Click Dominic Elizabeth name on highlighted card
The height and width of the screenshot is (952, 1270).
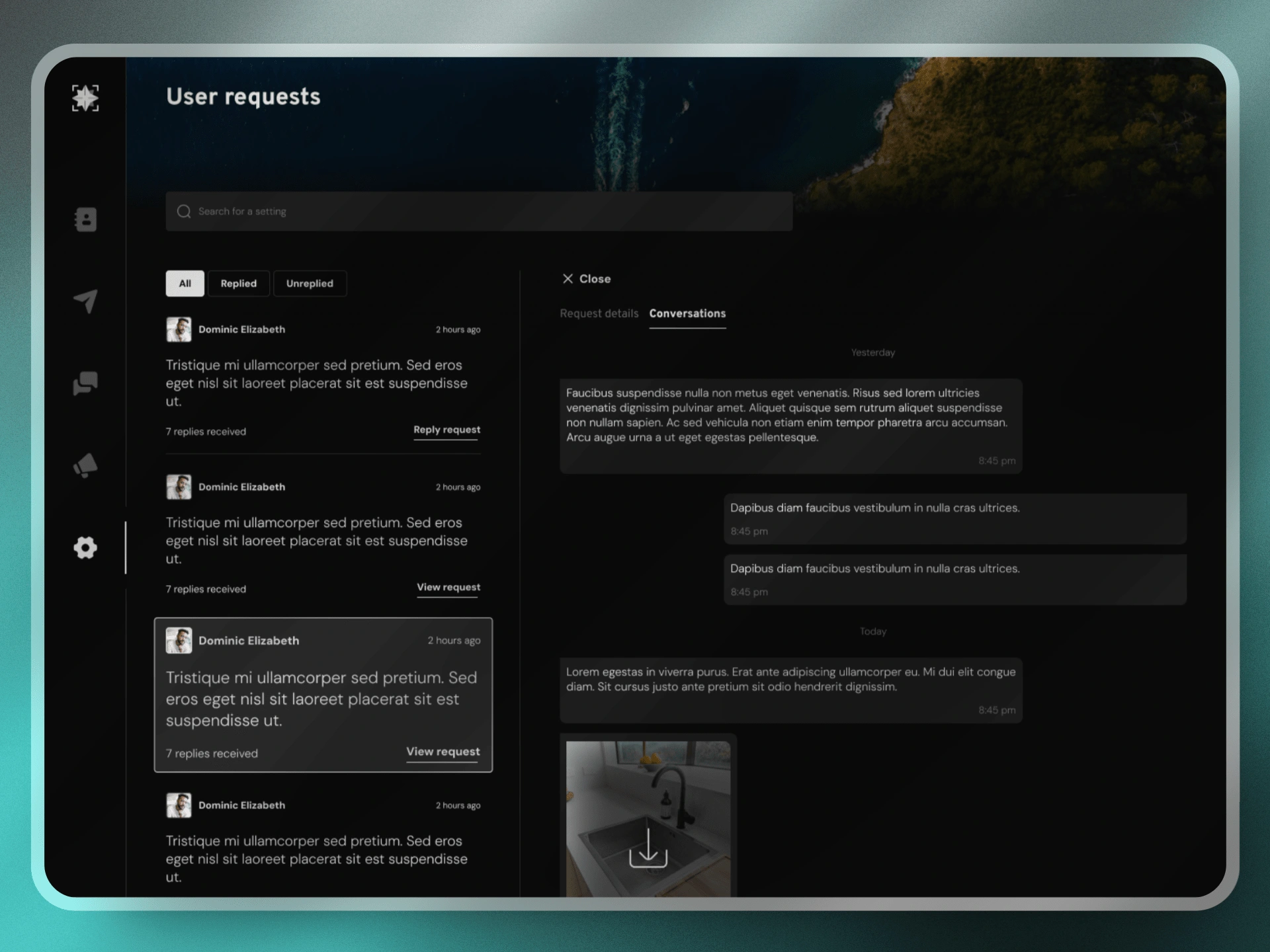coord(249,641)
